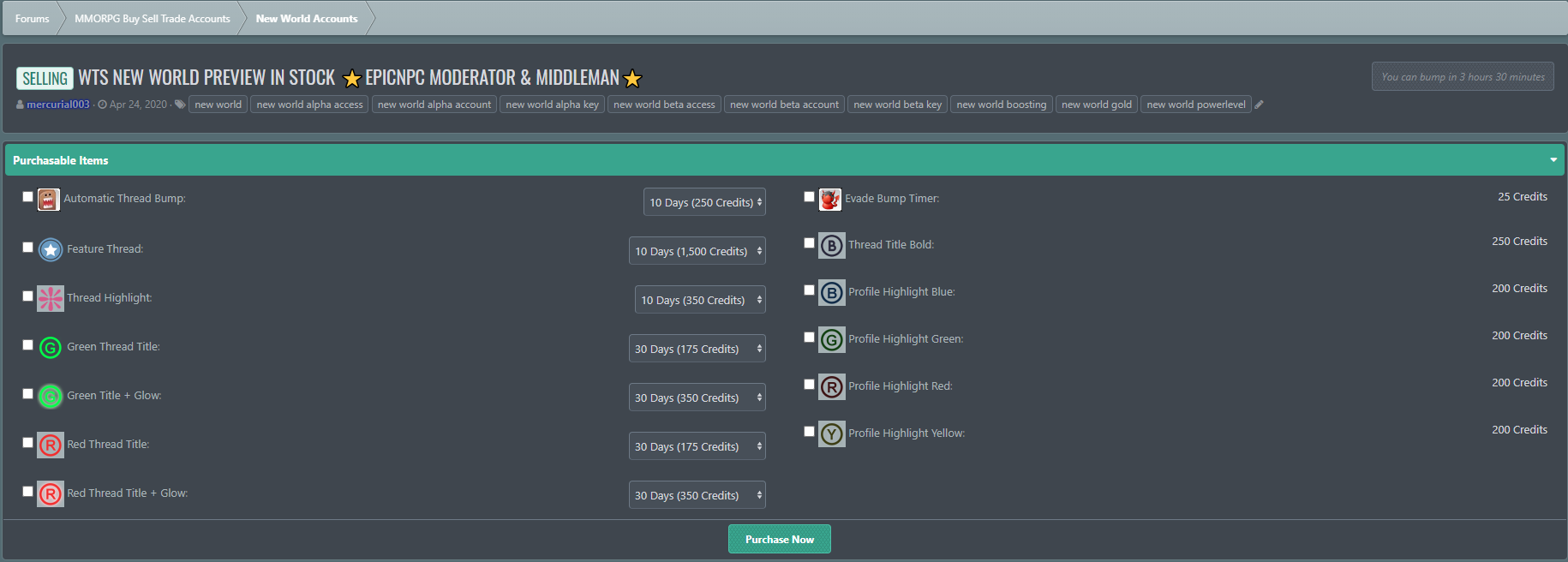Select the Profile Highlight Blue checkbox
This screenshot has width=1568, height=562.
point(810,290)
